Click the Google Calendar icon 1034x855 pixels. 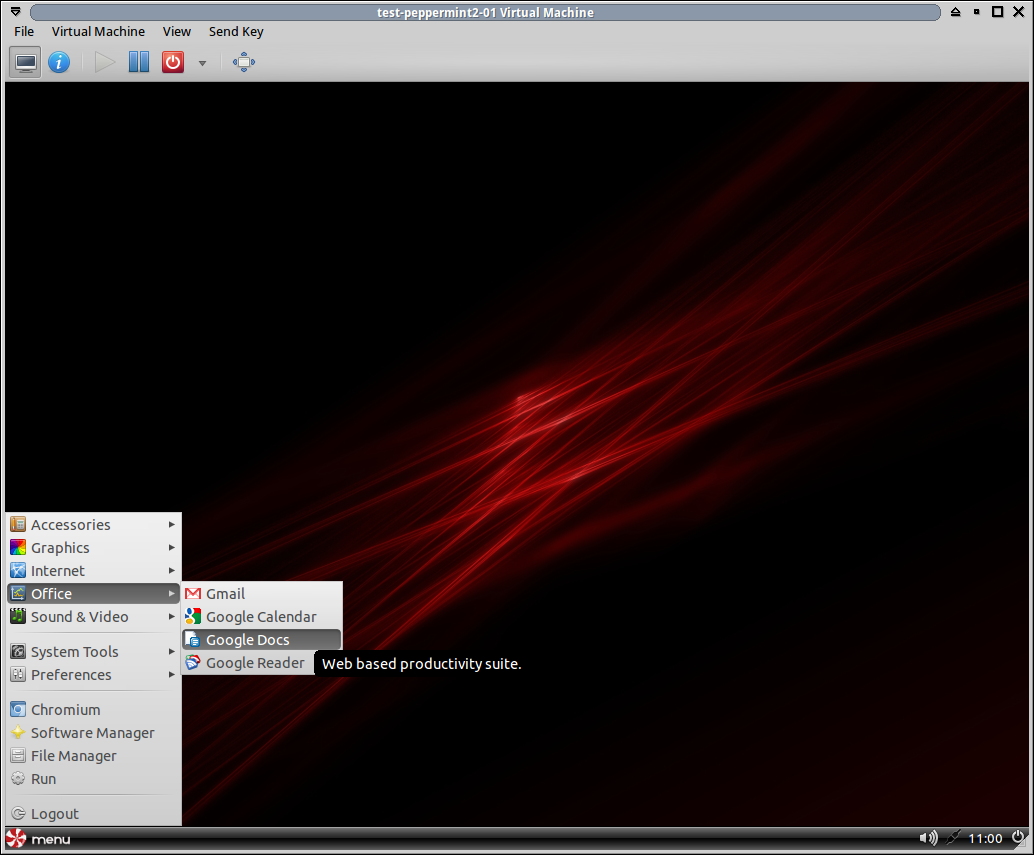(193, 617)
